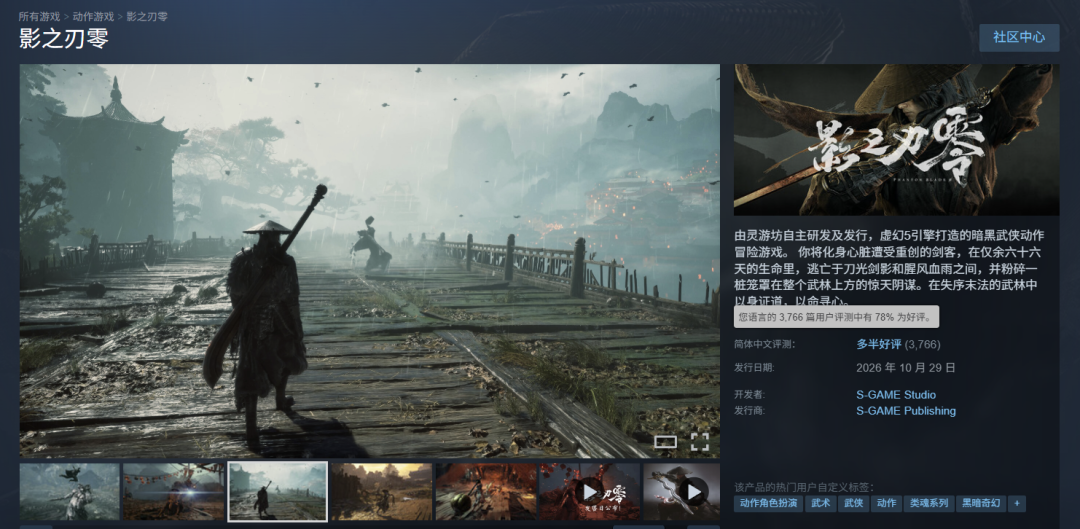Select fourth thumbnail with sunset battle
Viewport: 1080px width, 529px height.
(382, 492)
